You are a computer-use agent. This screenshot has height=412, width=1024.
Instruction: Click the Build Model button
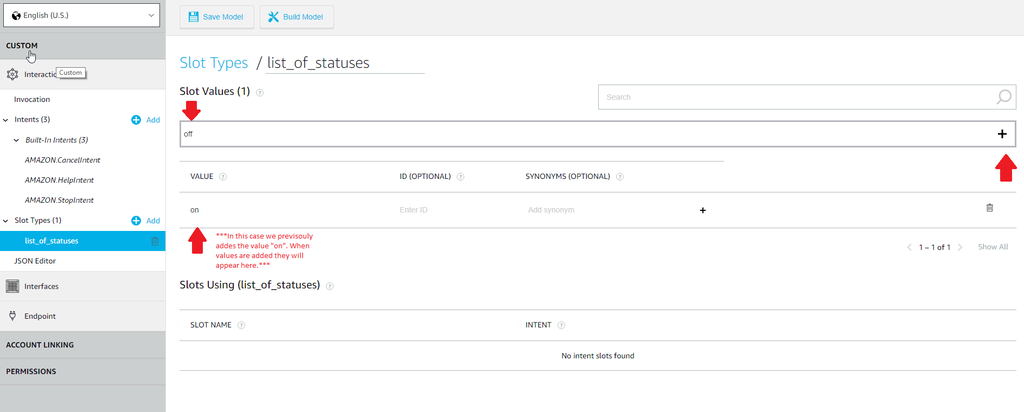click(296, 17)
